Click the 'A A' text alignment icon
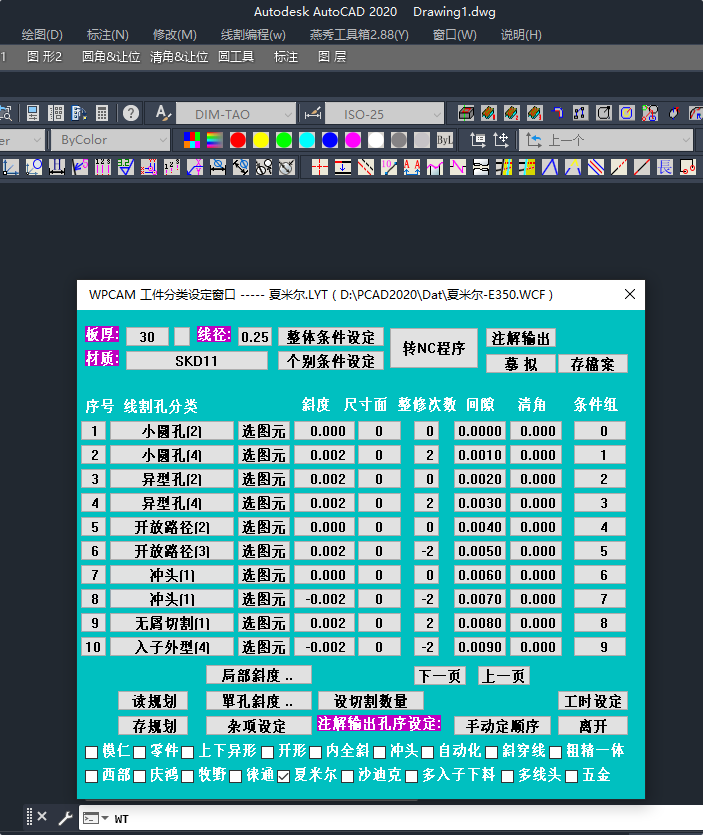Image resolution: width=703 pixels, height=835 pixels. pyautogui.click(x=412, y=167)
